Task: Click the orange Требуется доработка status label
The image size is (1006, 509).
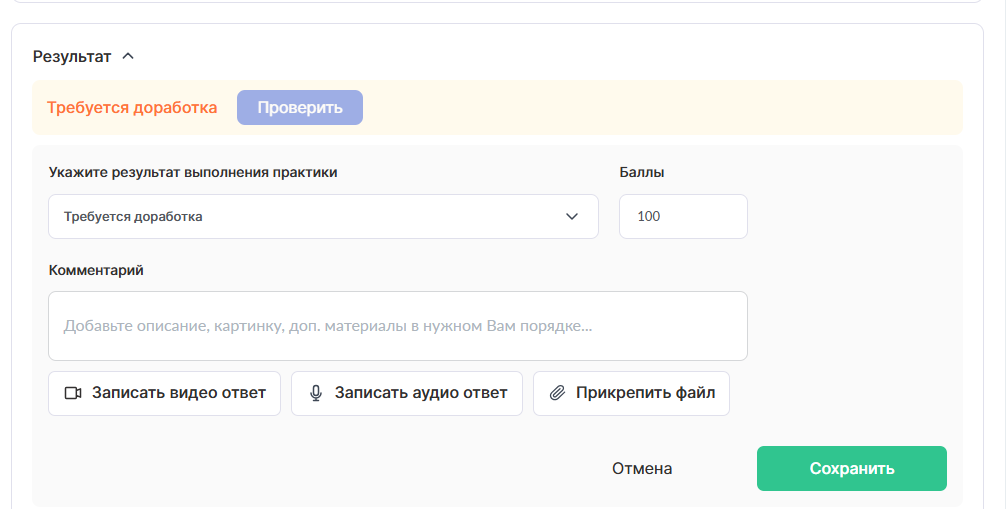Action: click(x=132, y=108)
